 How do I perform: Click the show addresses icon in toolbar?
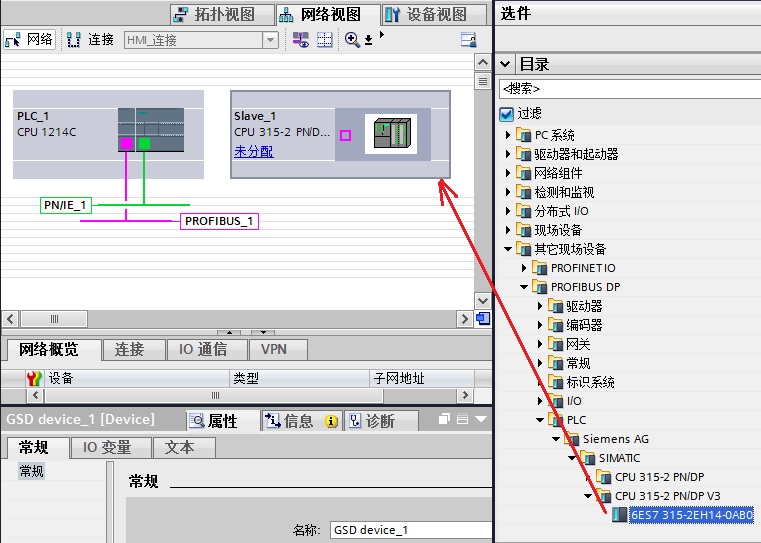point(301,40)
